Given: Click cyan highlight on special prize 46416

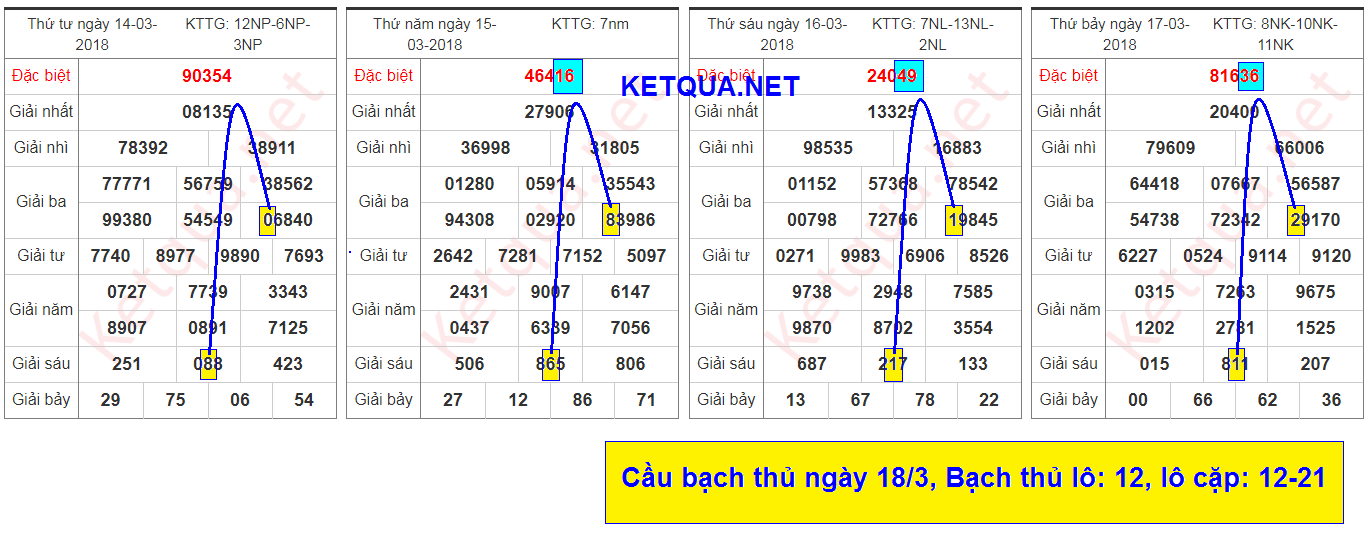Looking at the screenshot, I should coord(567,75).
